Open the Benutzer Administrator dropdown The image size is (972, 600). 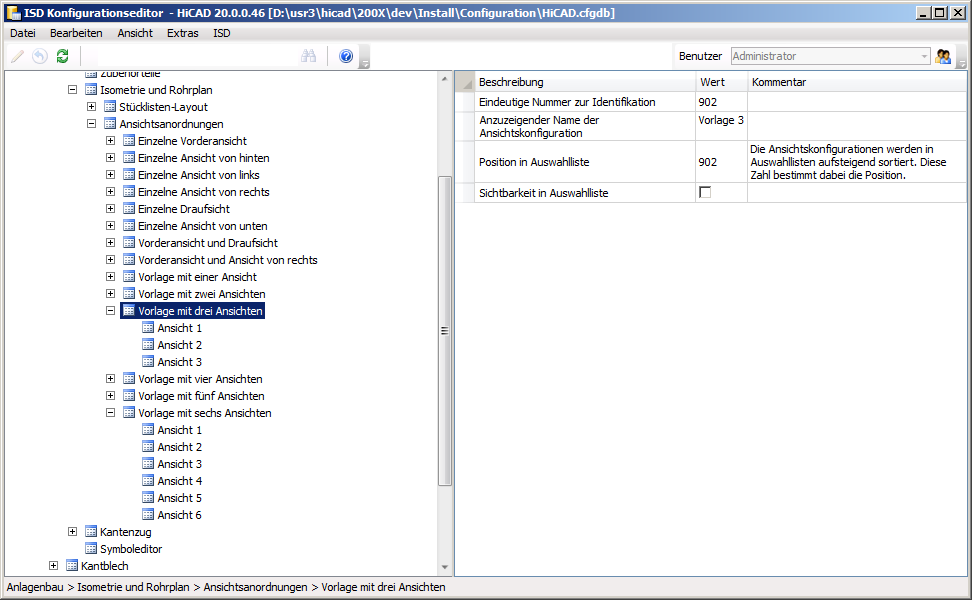[924, 56]
